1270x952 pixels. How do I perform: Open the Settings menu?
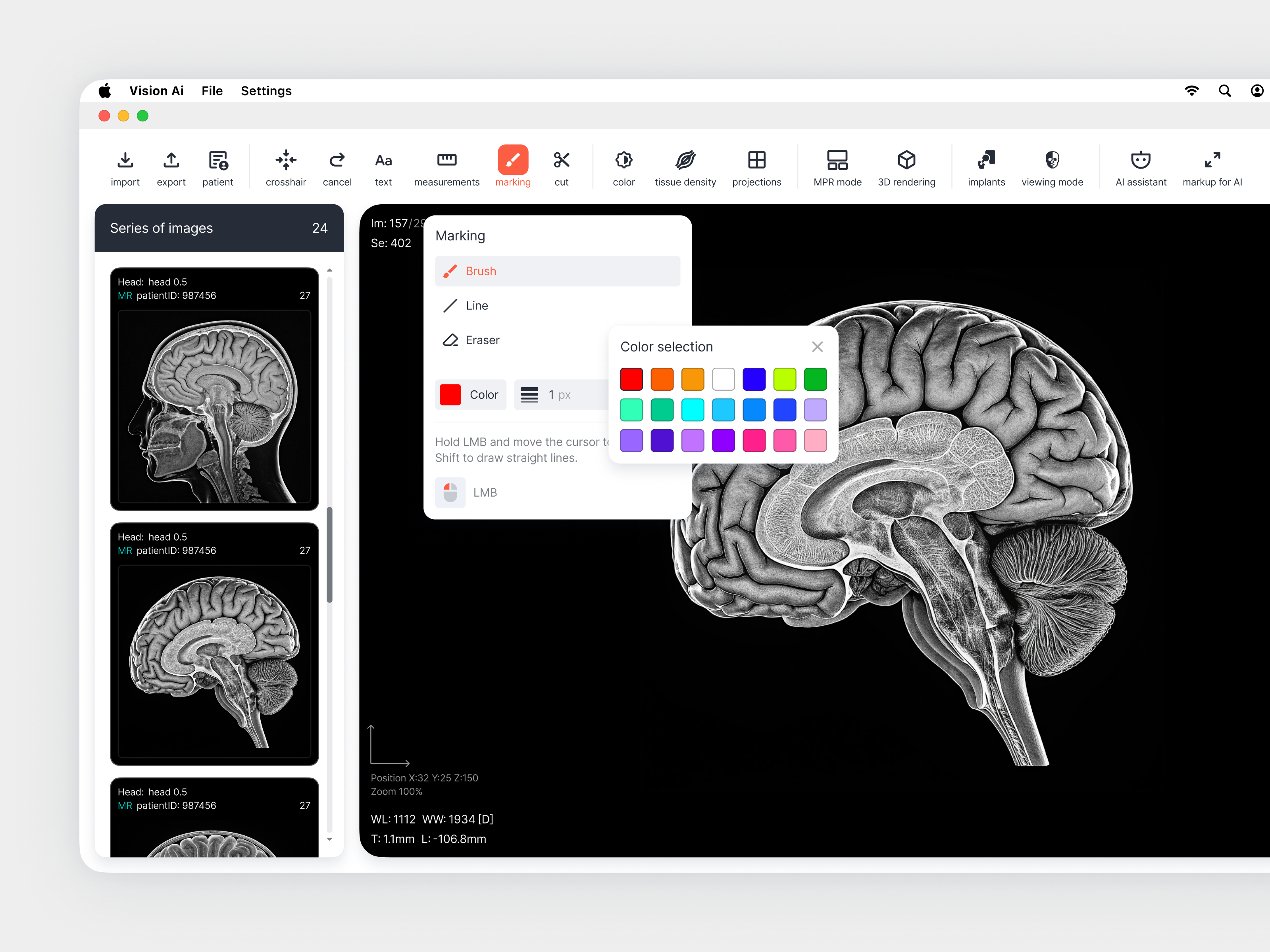tap(266, 91)
